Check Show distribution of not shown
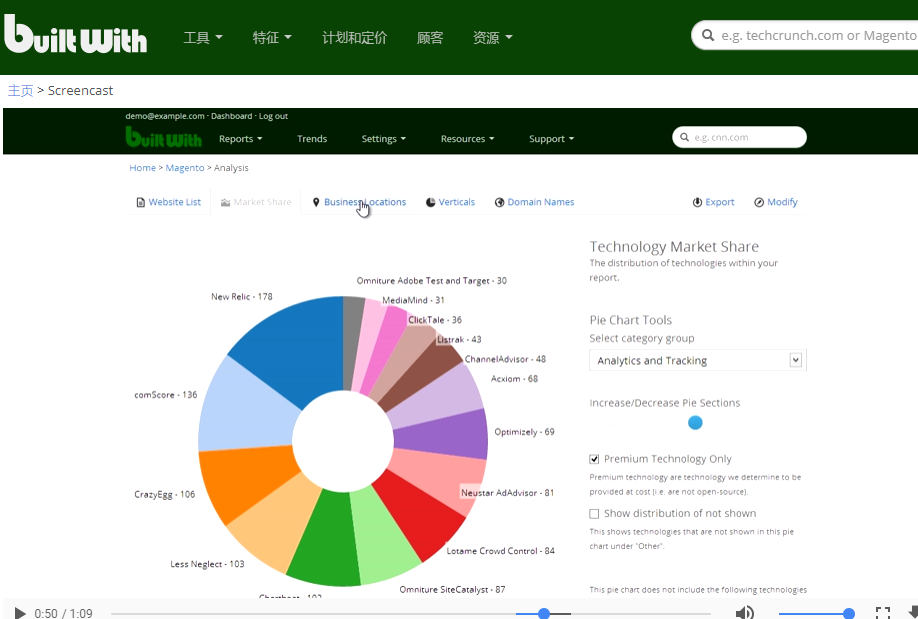The height and width of the screenshot is (619, 918). pos(594,514)
